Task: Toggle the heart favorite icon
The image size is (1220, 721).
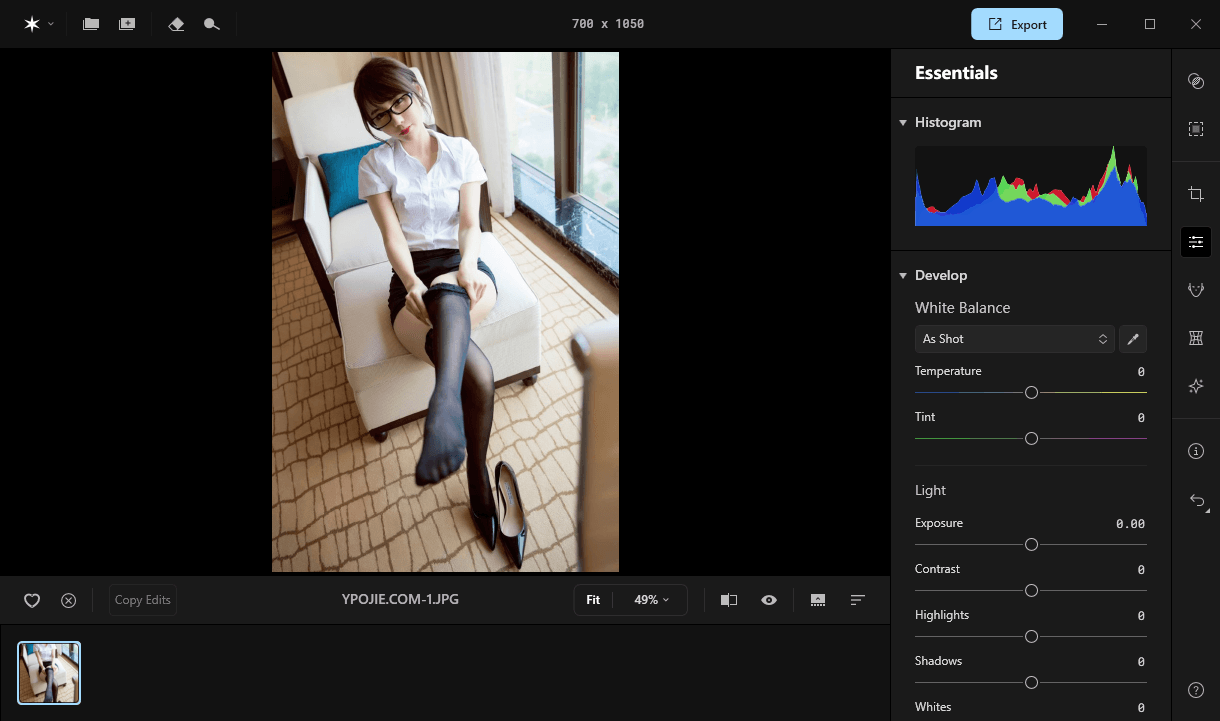Action: (32, 600)
